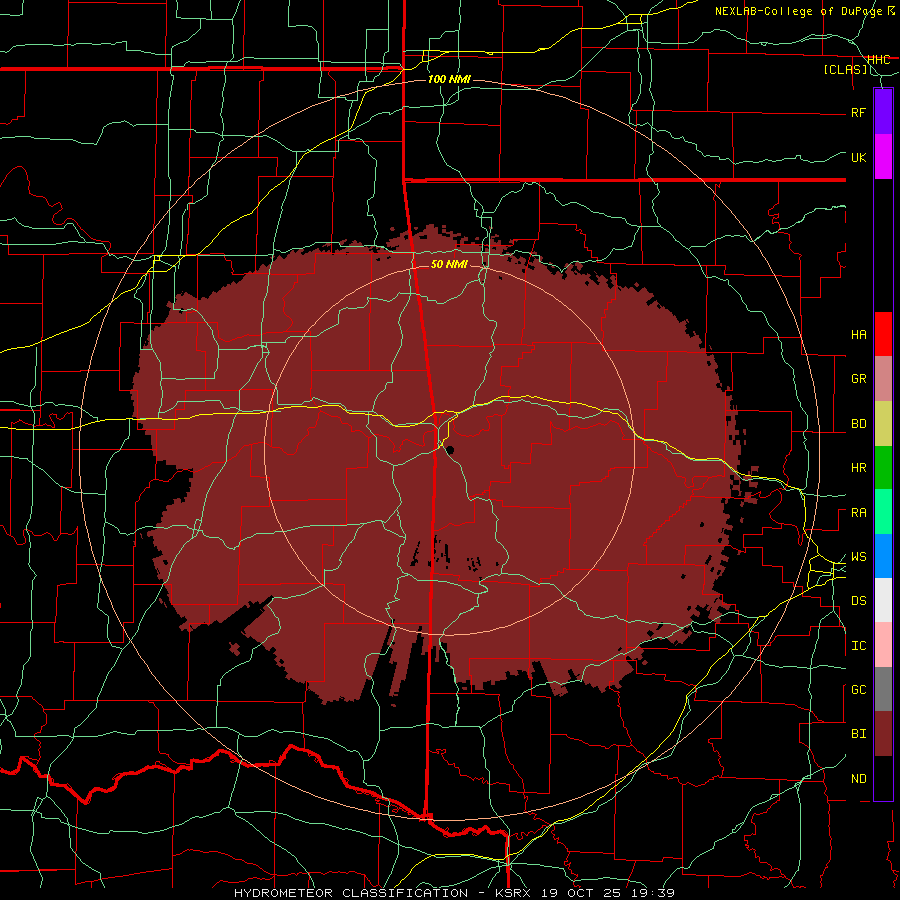Click the 100 NMI range ring label
Image resolution: width=900 pixels, height=900 pixels.
tap(449, 79)
